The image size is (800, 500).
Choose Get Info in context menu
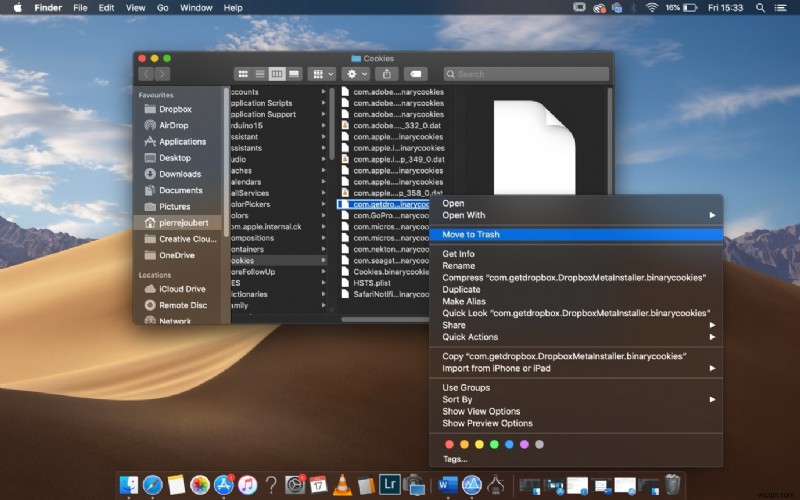coord(576,254)
